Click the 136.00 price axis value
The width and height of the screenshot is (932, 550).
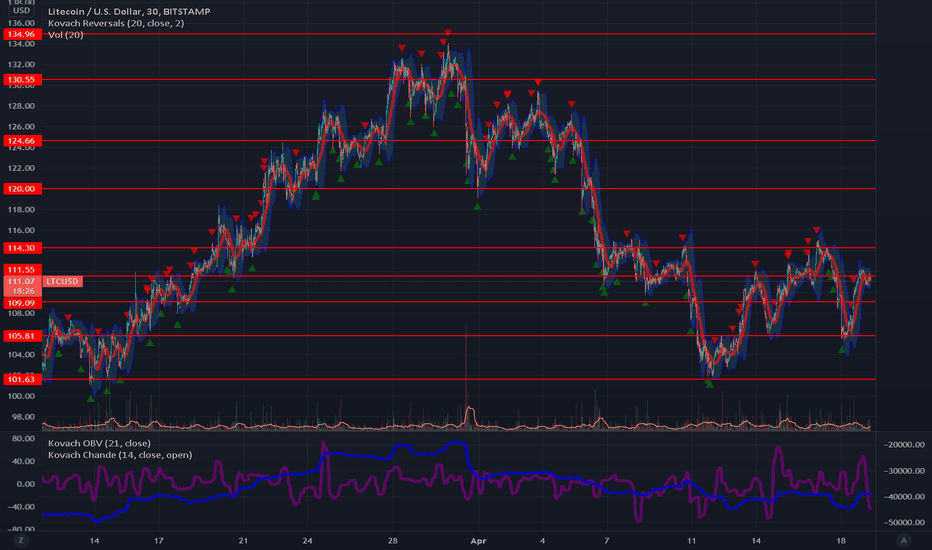[x=21, y=23]
